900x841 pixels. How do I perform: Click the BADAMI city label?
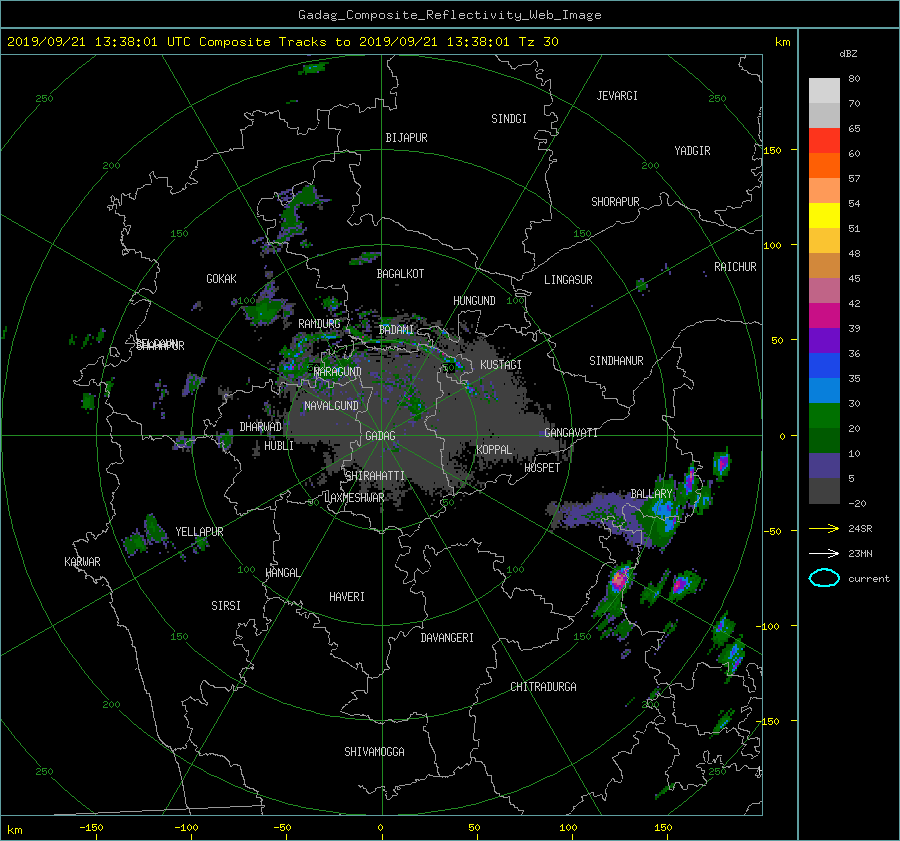click(x=396, y=330)
